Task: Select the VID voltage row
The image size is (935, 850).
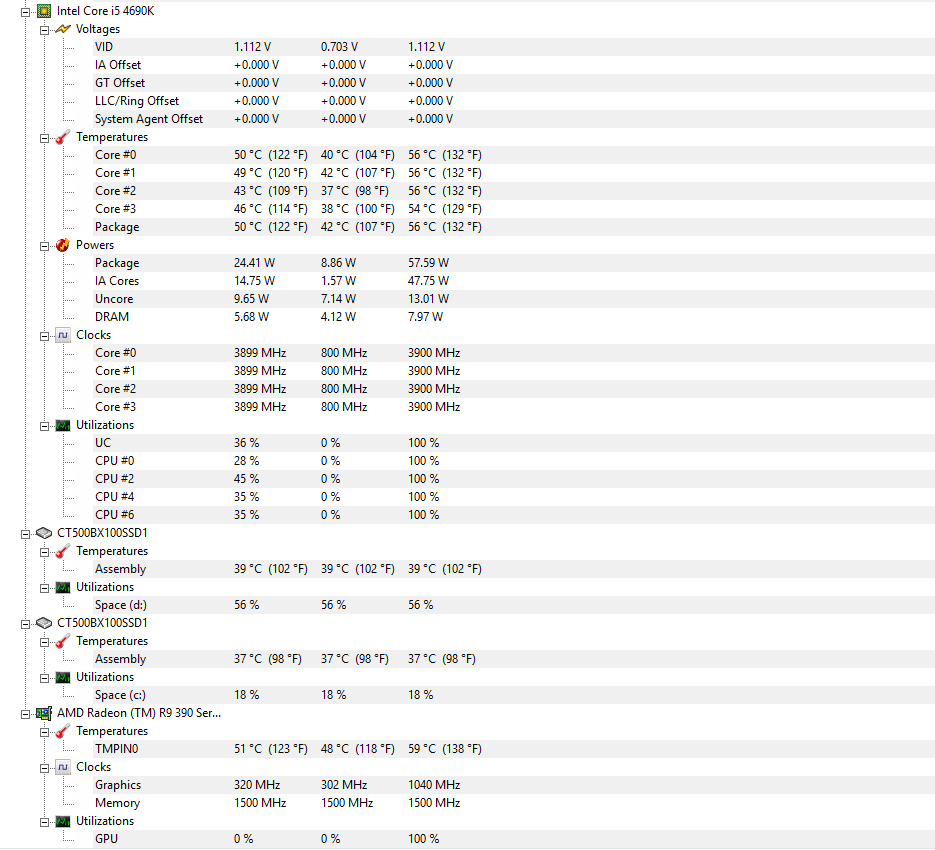Action: click(x=513, y=47)
